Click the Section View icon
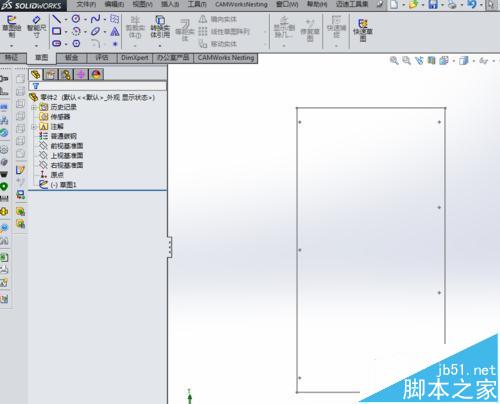500x404 pixels. coord(432,60)
